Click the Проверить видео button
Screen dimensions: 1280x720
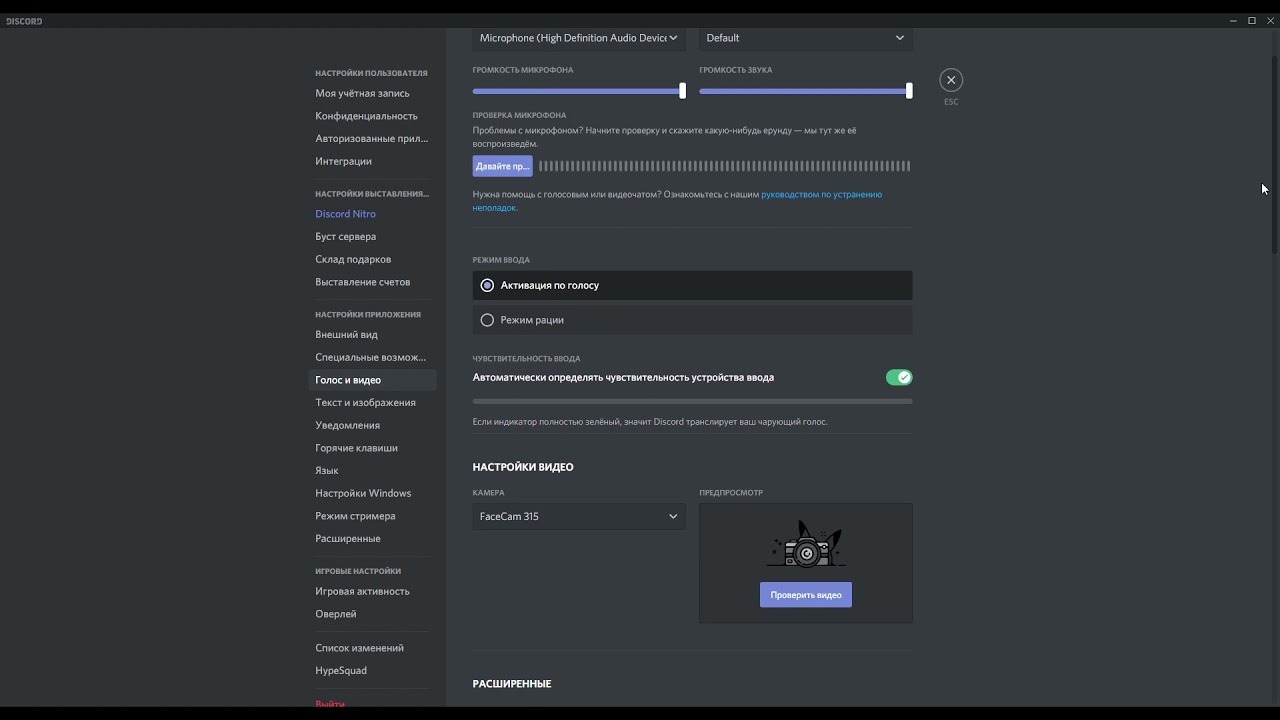coord(806,595)
